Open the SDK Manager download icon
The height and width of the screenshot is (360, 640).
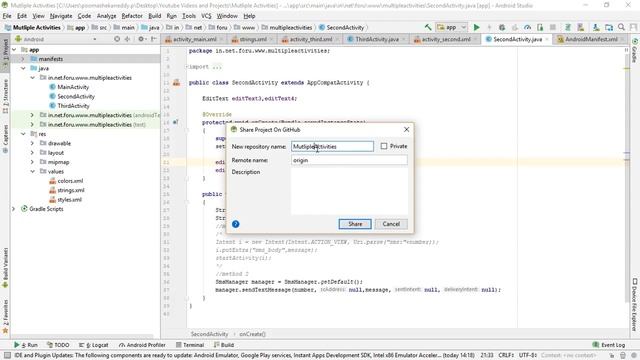pyautogui.click(x=596, y=27)
